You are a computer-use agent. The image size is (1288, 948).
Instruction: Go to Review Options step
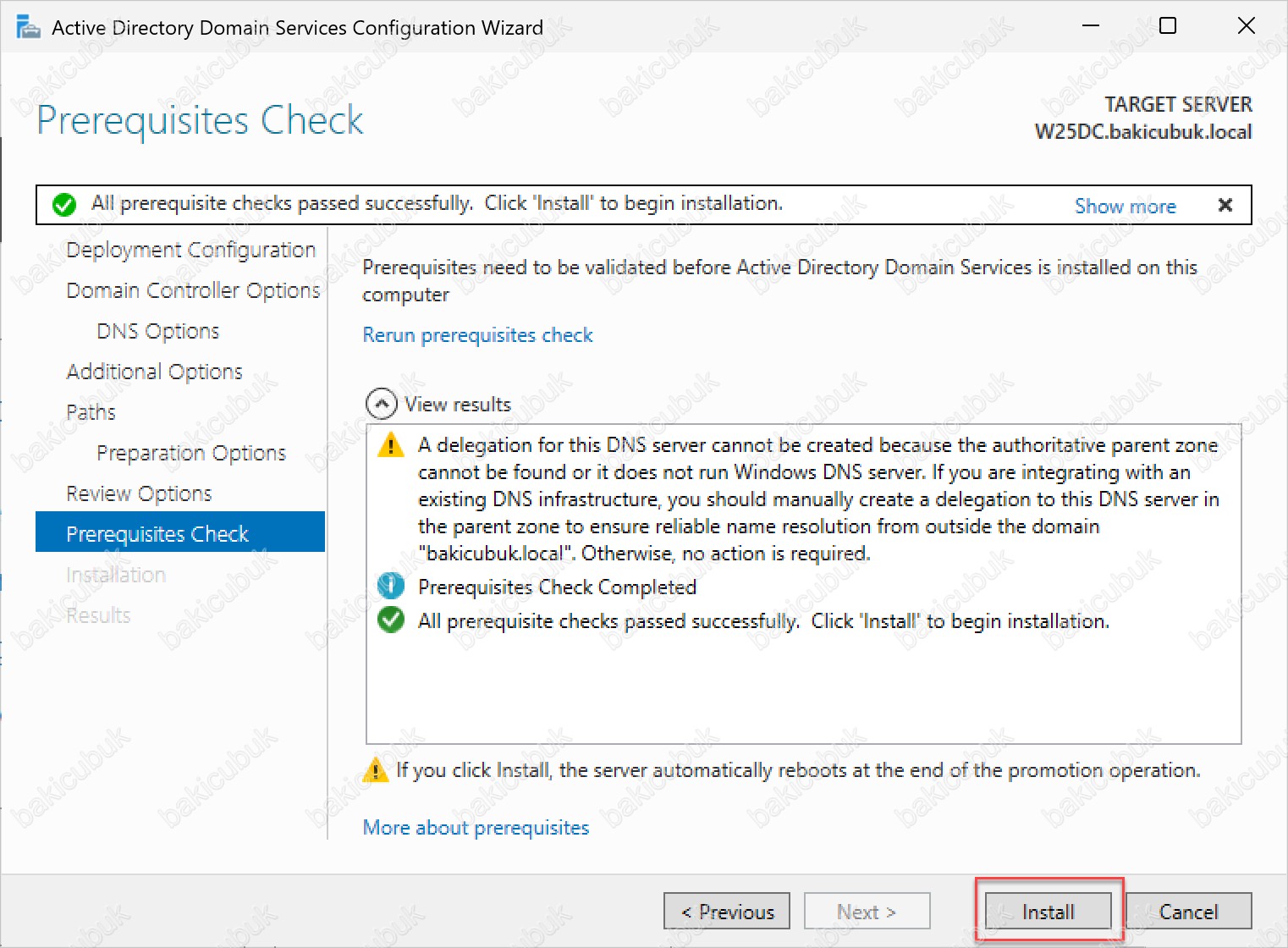click(x=139, y=493)
